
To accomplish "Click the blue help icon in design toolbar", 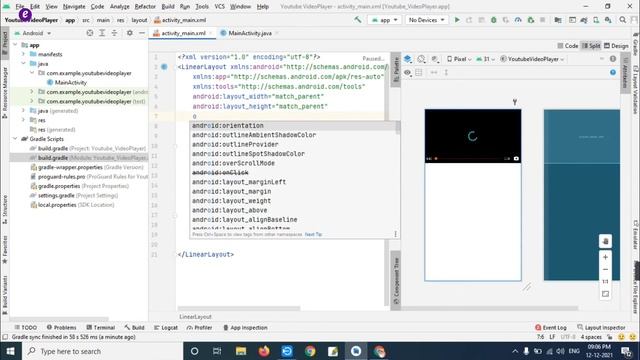I will coord(613,72).
